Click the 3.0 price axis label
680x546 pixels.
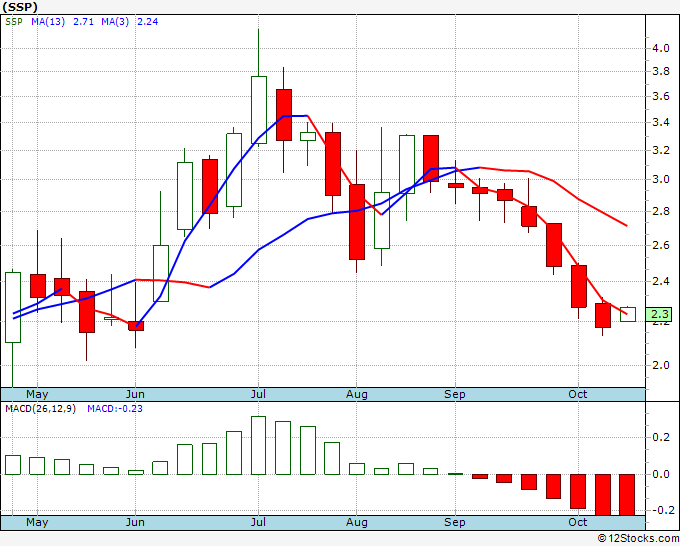coord(661,179)
